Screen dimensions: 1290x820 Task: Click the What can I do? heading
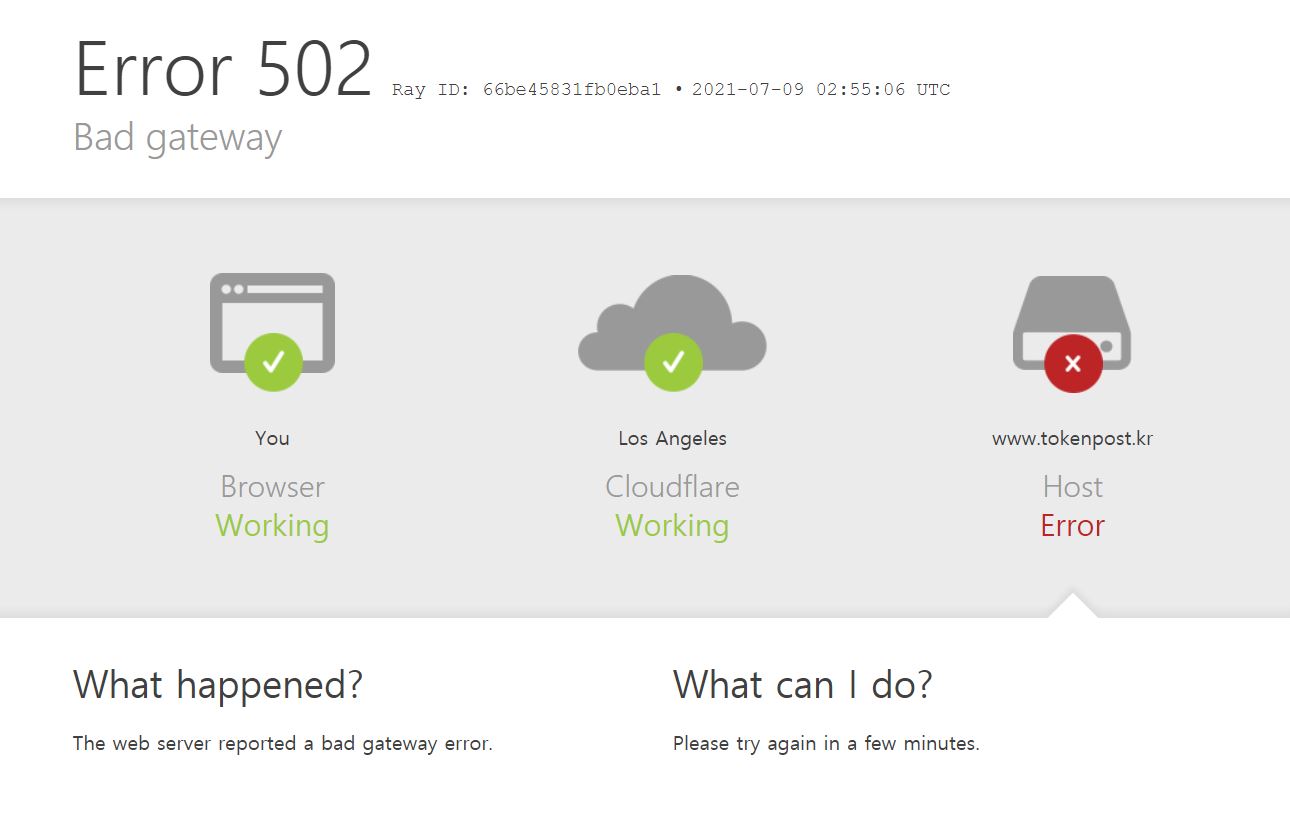click(x=803, y=686)
